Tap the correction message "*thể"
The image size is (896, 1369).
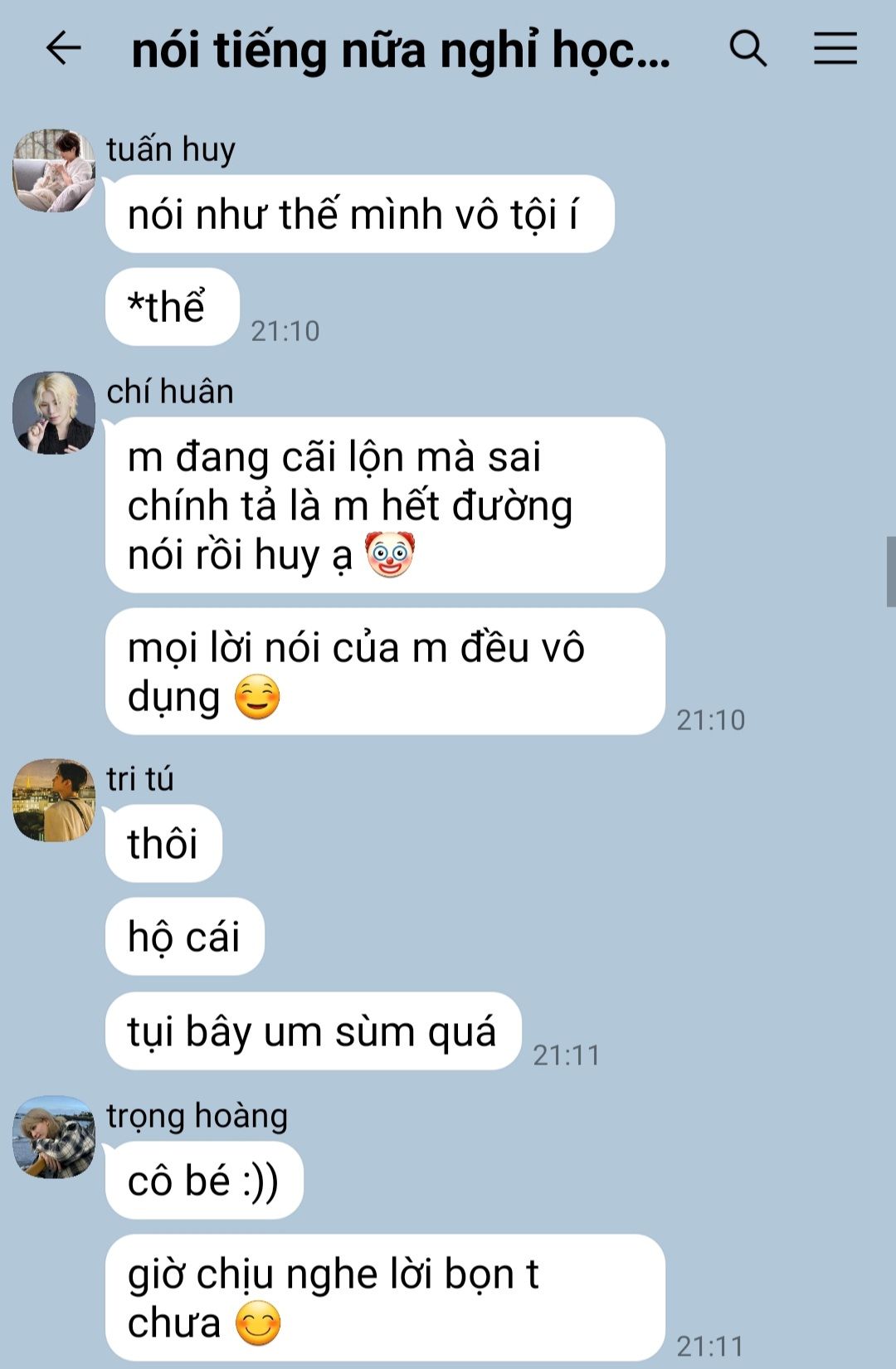[173, 307]
